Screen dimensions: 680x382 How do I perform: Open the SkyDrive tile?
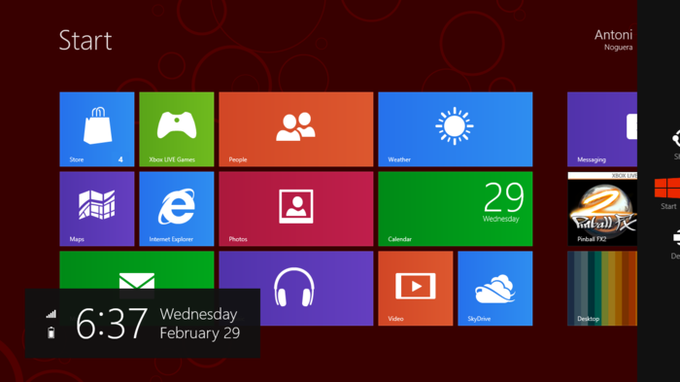(495, 288)
